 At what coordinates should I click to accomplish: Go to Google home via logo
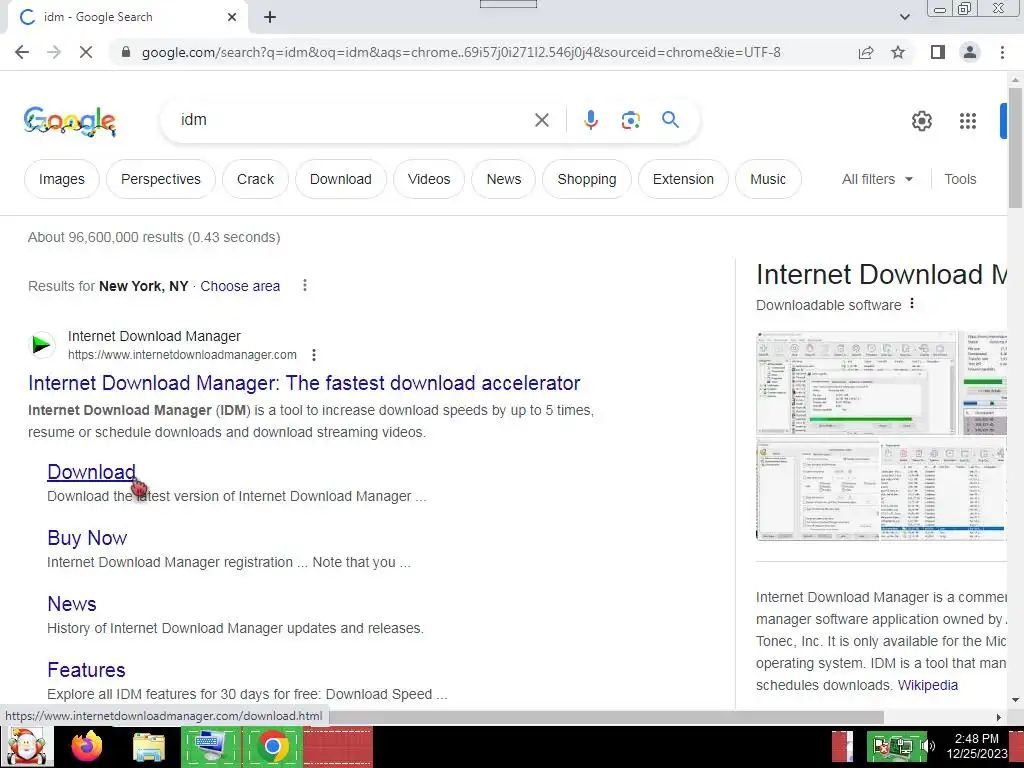[70, 121]
